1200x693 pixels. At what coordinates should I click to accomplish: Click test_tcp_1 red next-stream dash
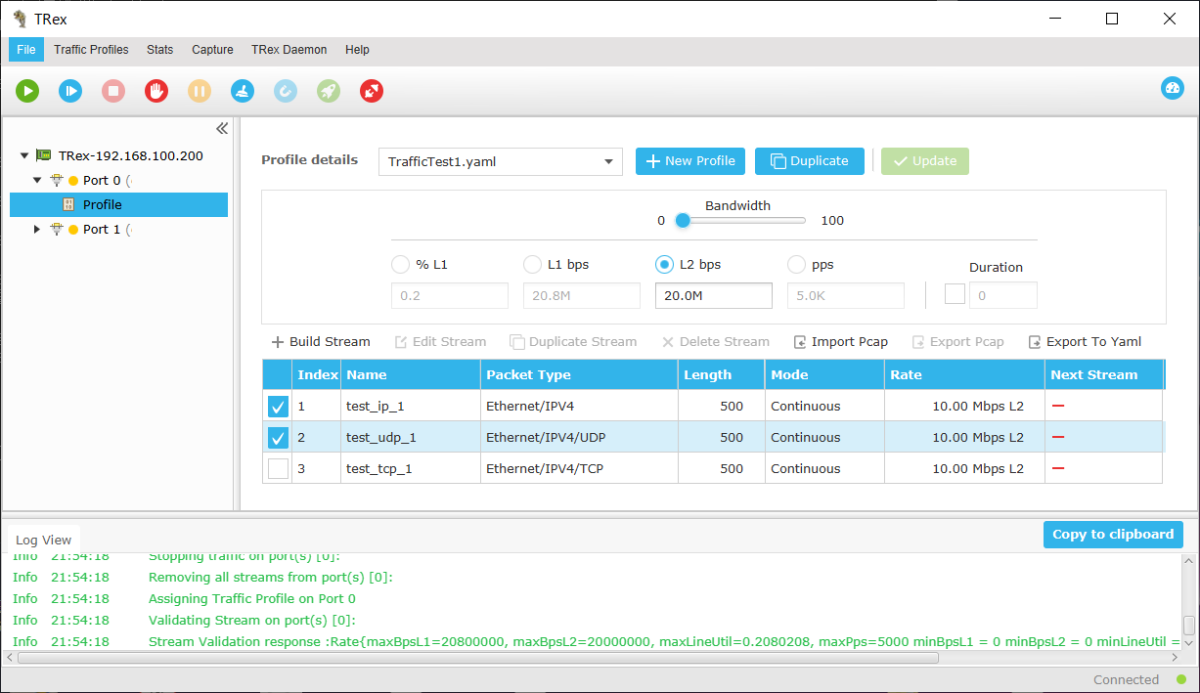[1058, 469]
